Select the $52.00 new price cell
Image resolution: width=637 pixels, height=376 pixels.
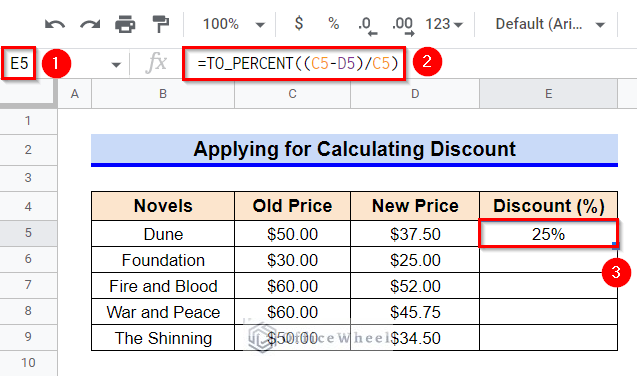click(415, 286)
